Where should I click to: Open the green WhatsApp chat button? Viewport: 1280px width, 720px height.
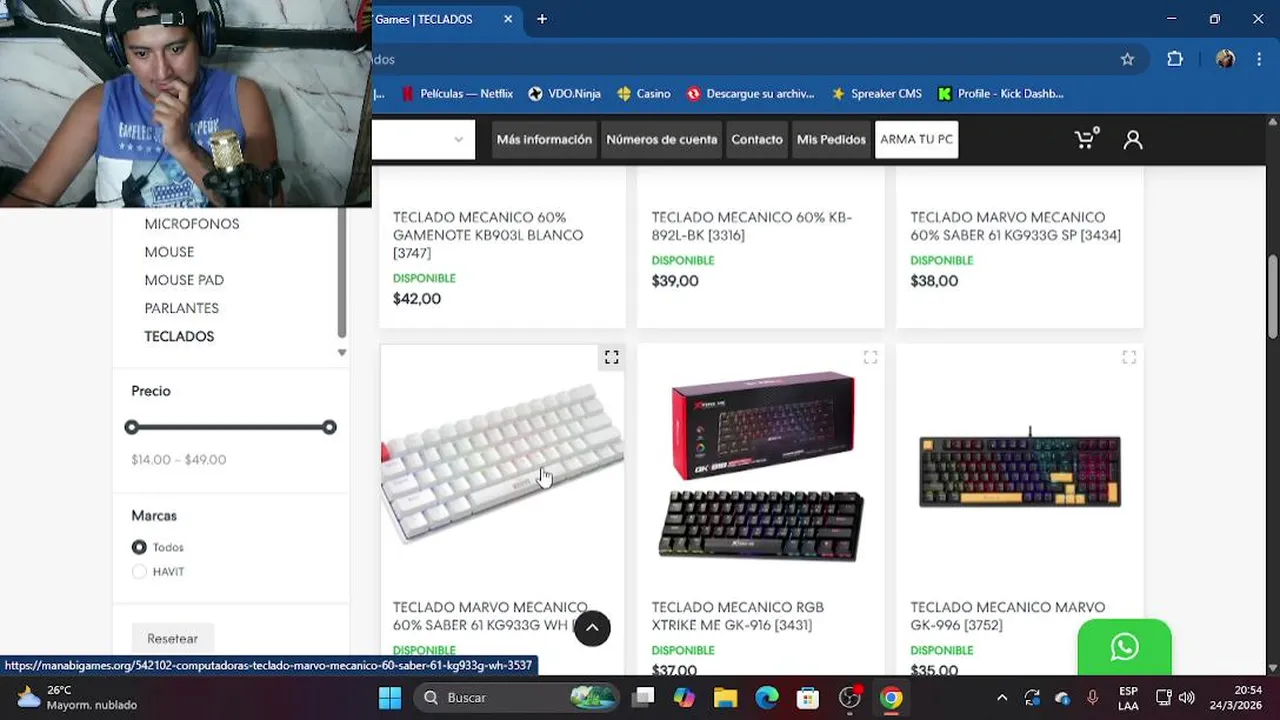point(1124,647)
